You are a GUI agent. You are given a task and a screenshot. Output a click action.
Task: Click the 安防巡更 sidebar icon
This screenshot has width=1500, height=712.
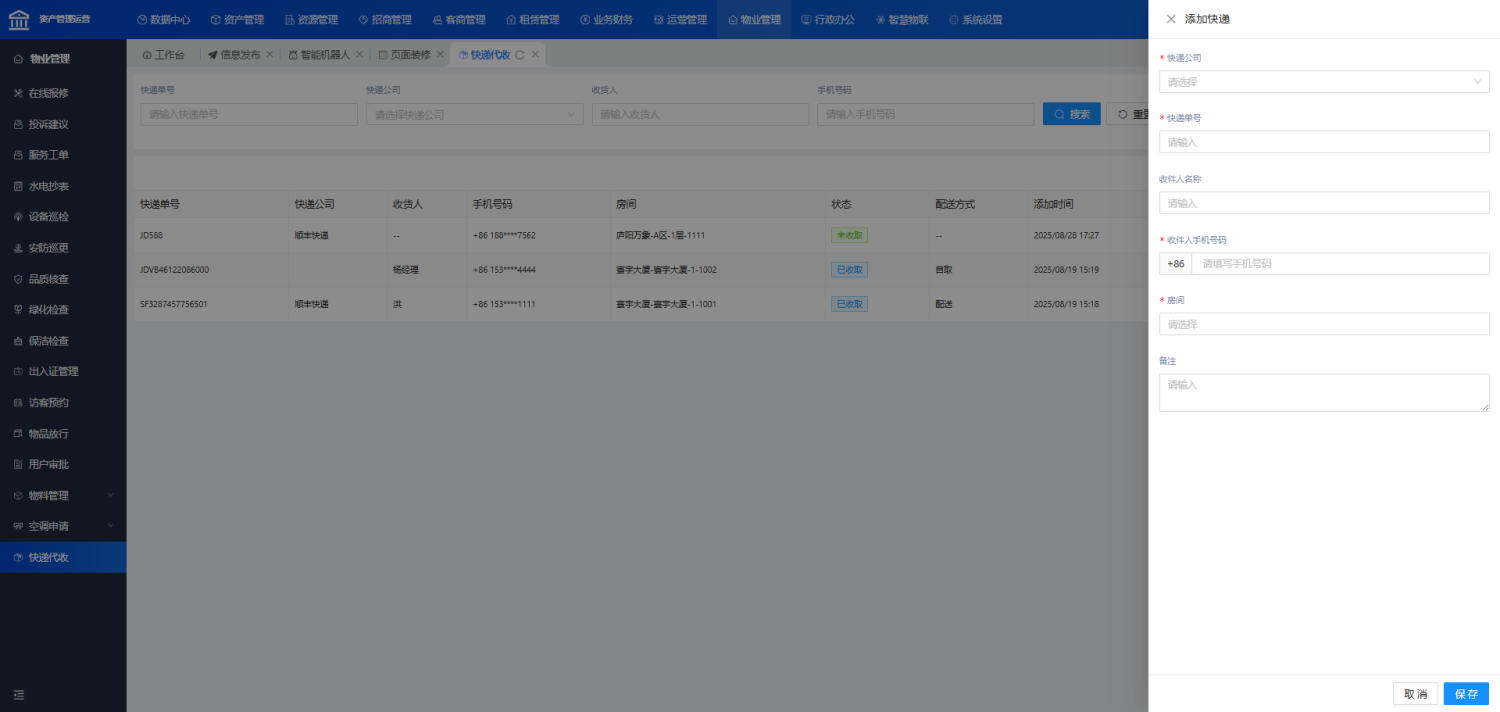pyautogui.click(x=18, y=248)
